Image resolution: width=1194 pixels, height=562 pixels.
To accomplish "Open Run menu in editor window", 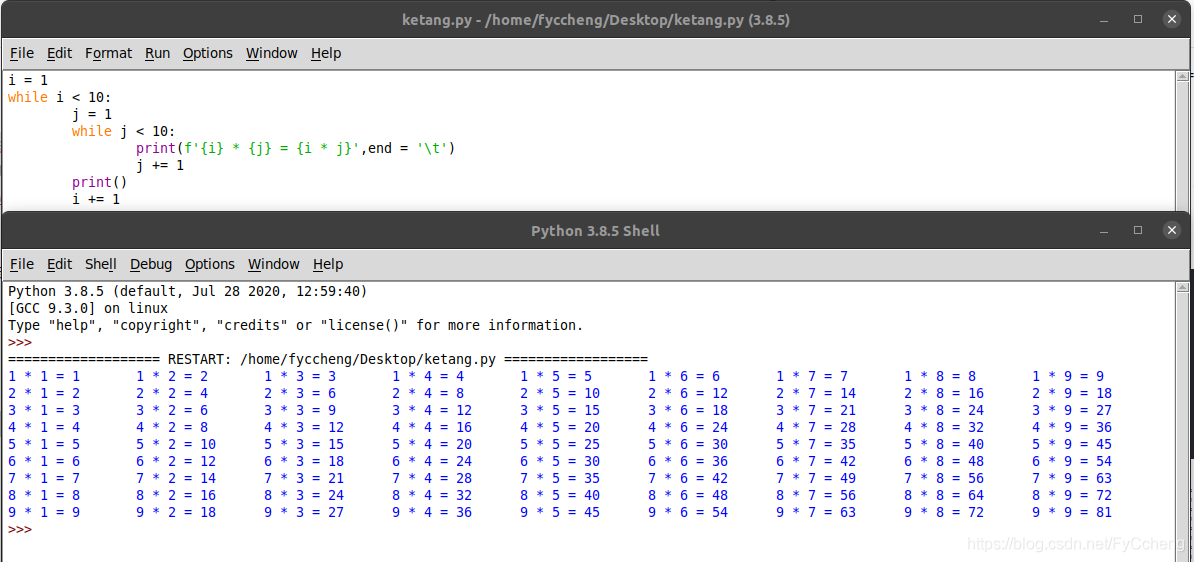I will coord(158,53).
